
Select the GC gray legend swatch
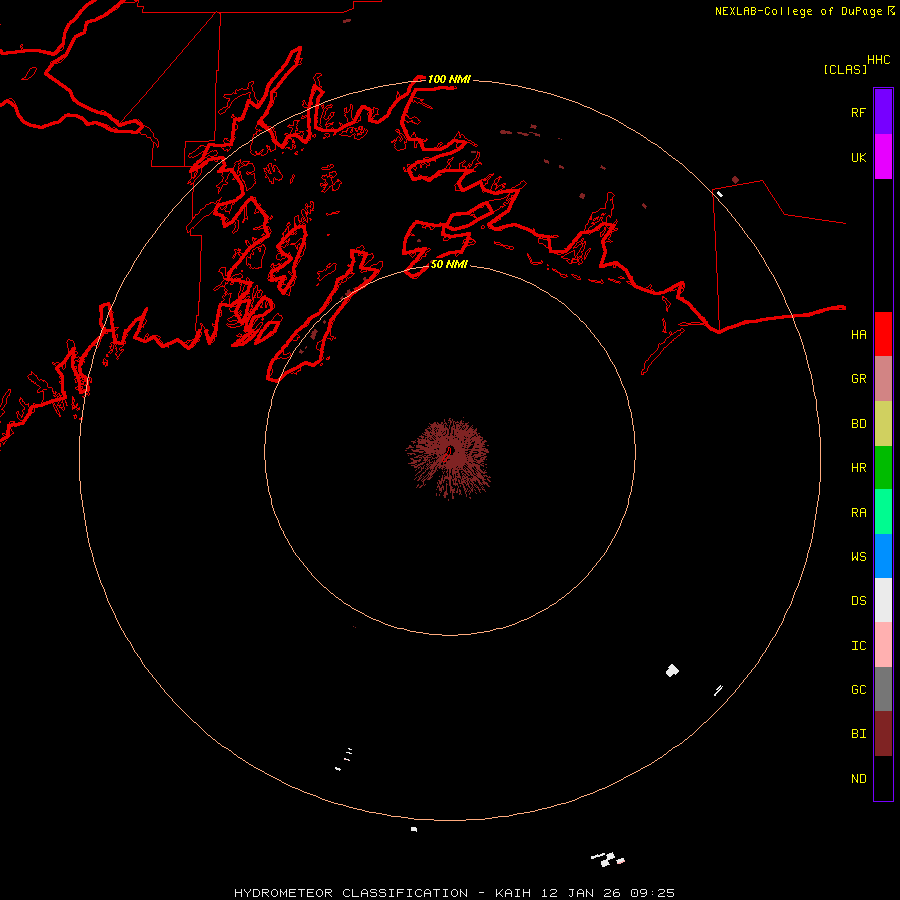click(x=883, y=689)
